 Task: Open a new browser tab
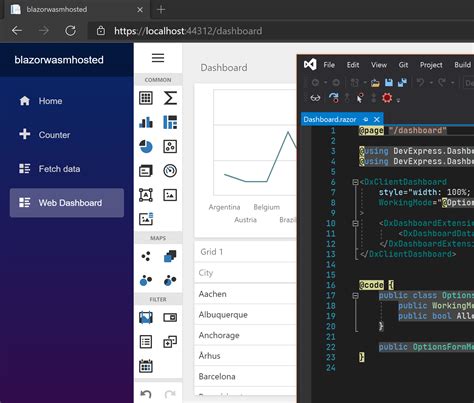coord(161,10)
